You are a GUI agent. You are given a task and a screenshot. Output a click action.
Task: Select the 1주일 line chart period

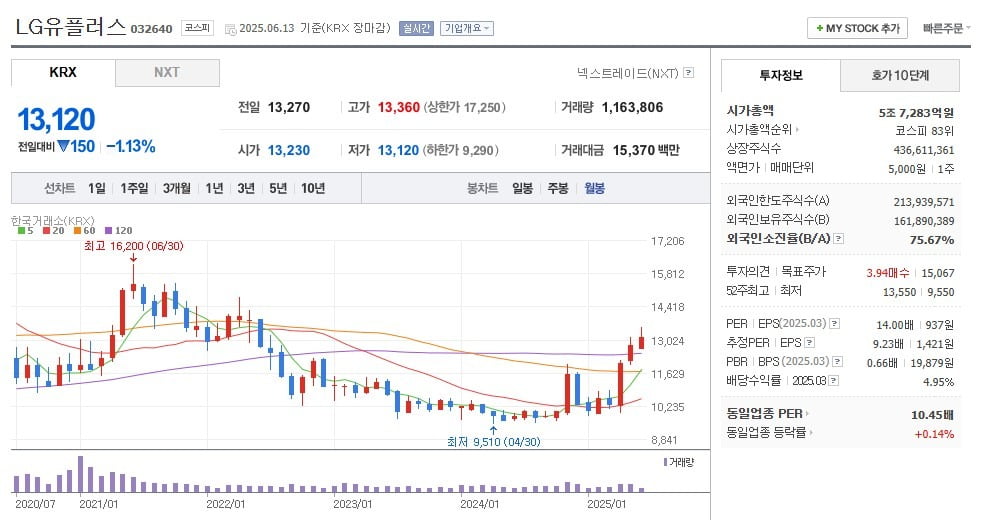click(x=134, y=188)
